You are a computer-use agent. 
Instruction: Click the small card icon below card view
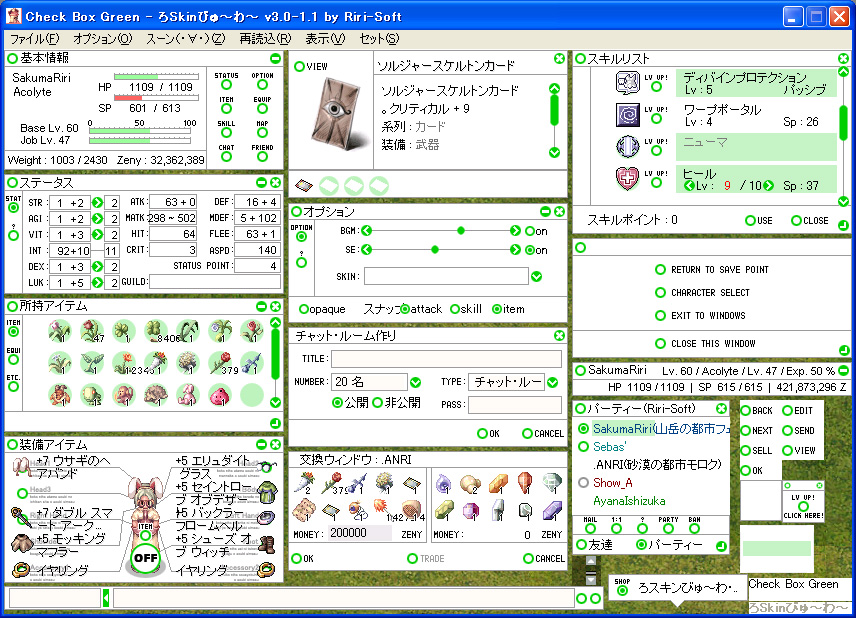[304, 186]
